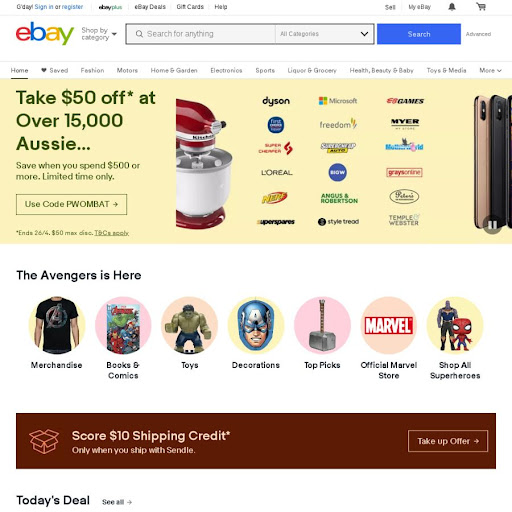This screenshot has width=512, height=512.
Task: Open Top Picks hammer thumbnail
Action: [322, 325]
